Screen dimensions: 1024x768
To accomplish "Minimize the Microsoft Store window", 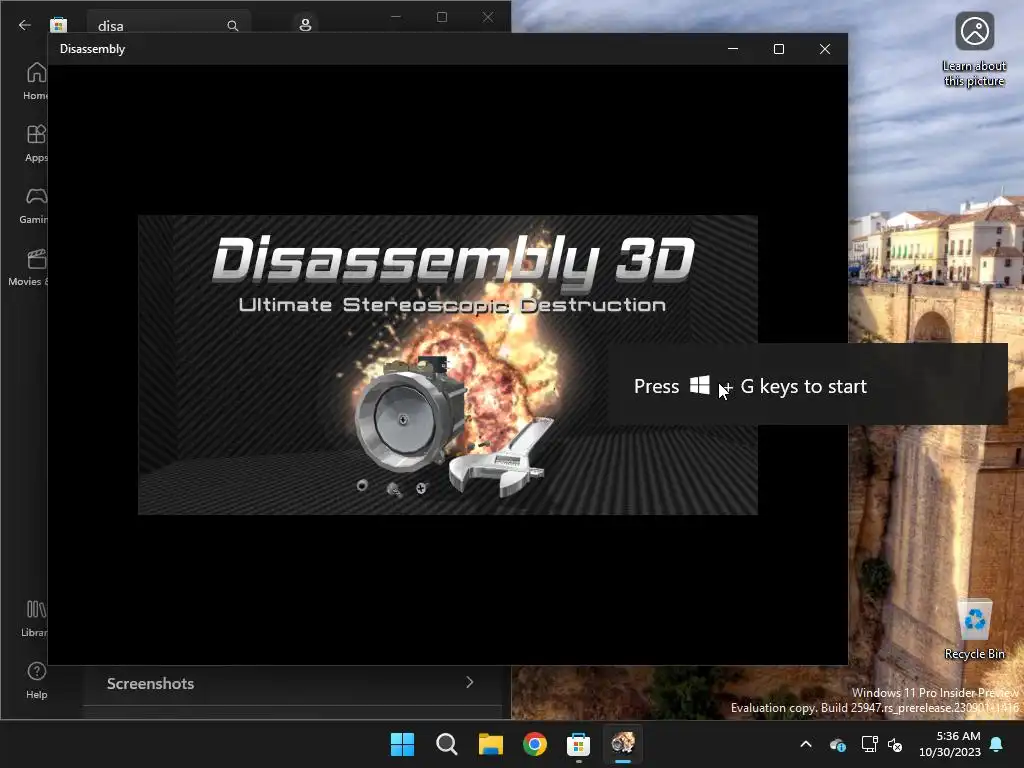I will [396, 17].
